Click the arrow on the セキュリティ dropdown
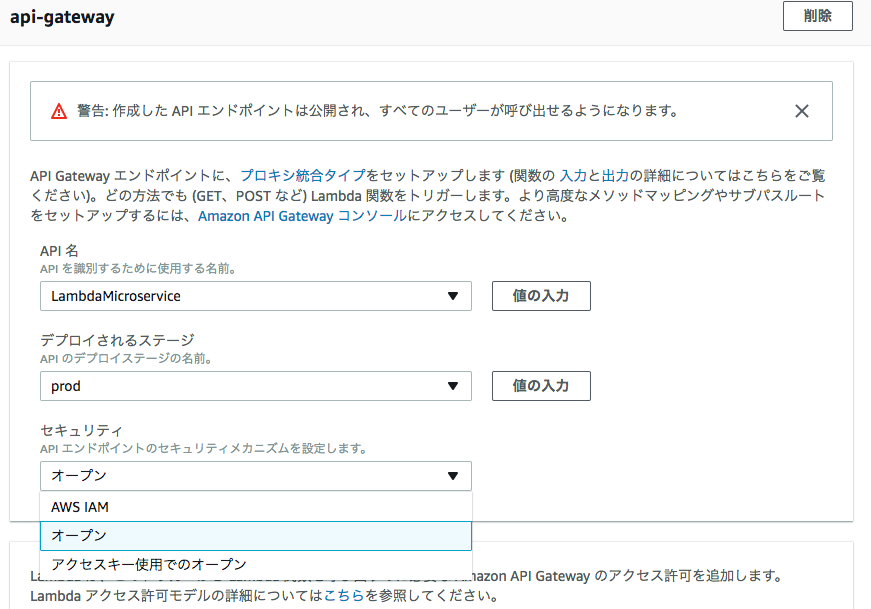The width and height of the screenshot is (871, 609). tap(453, 476)
